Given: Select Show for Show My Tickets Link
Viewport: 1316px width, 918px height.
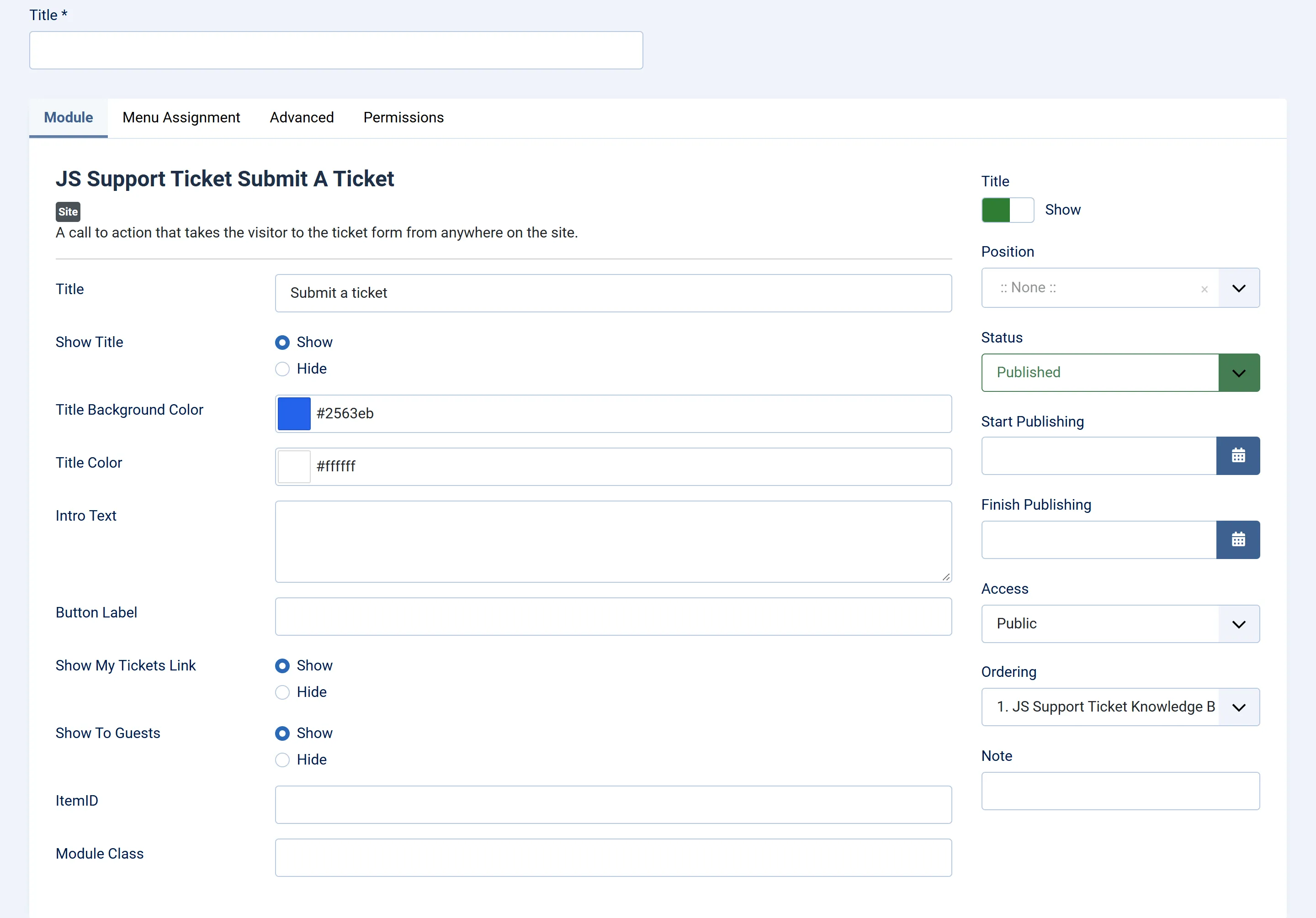Looking at the screenshot, I should [282, 665].
